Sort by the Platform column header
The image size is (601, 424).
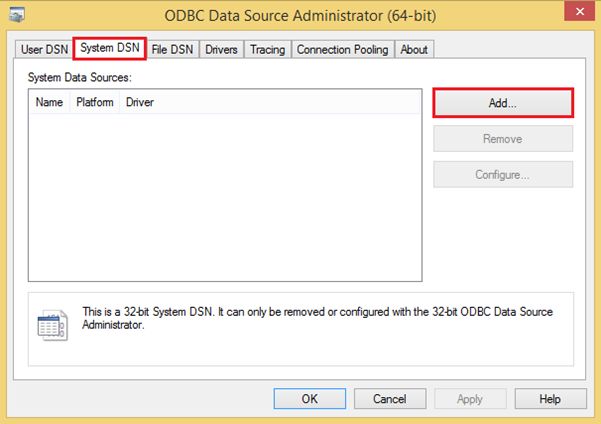tap(95, 102)
